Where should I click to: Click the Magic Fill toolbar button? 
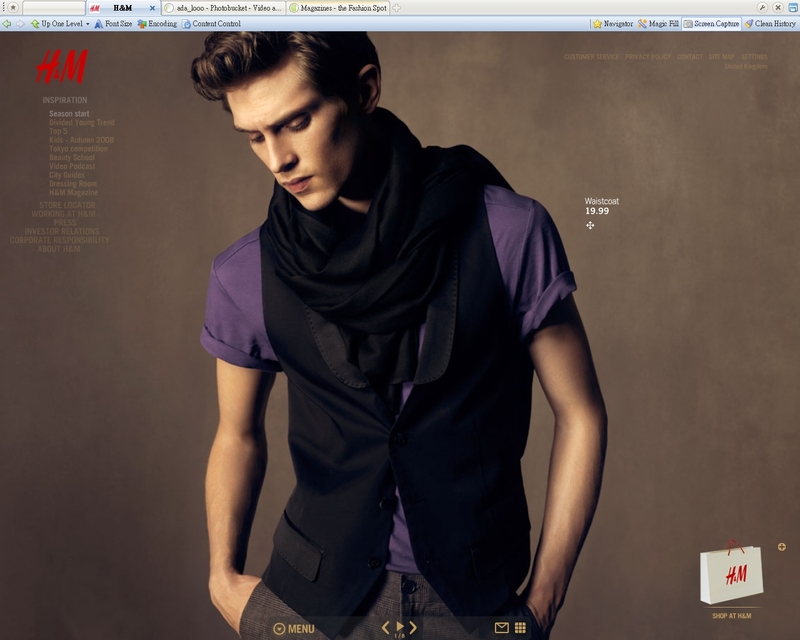point(658,23)
